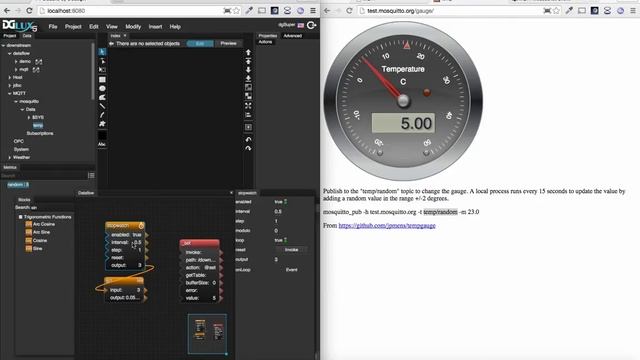
Task: Click the dataflow minimap thumbnail
Action: click(207, 333)
